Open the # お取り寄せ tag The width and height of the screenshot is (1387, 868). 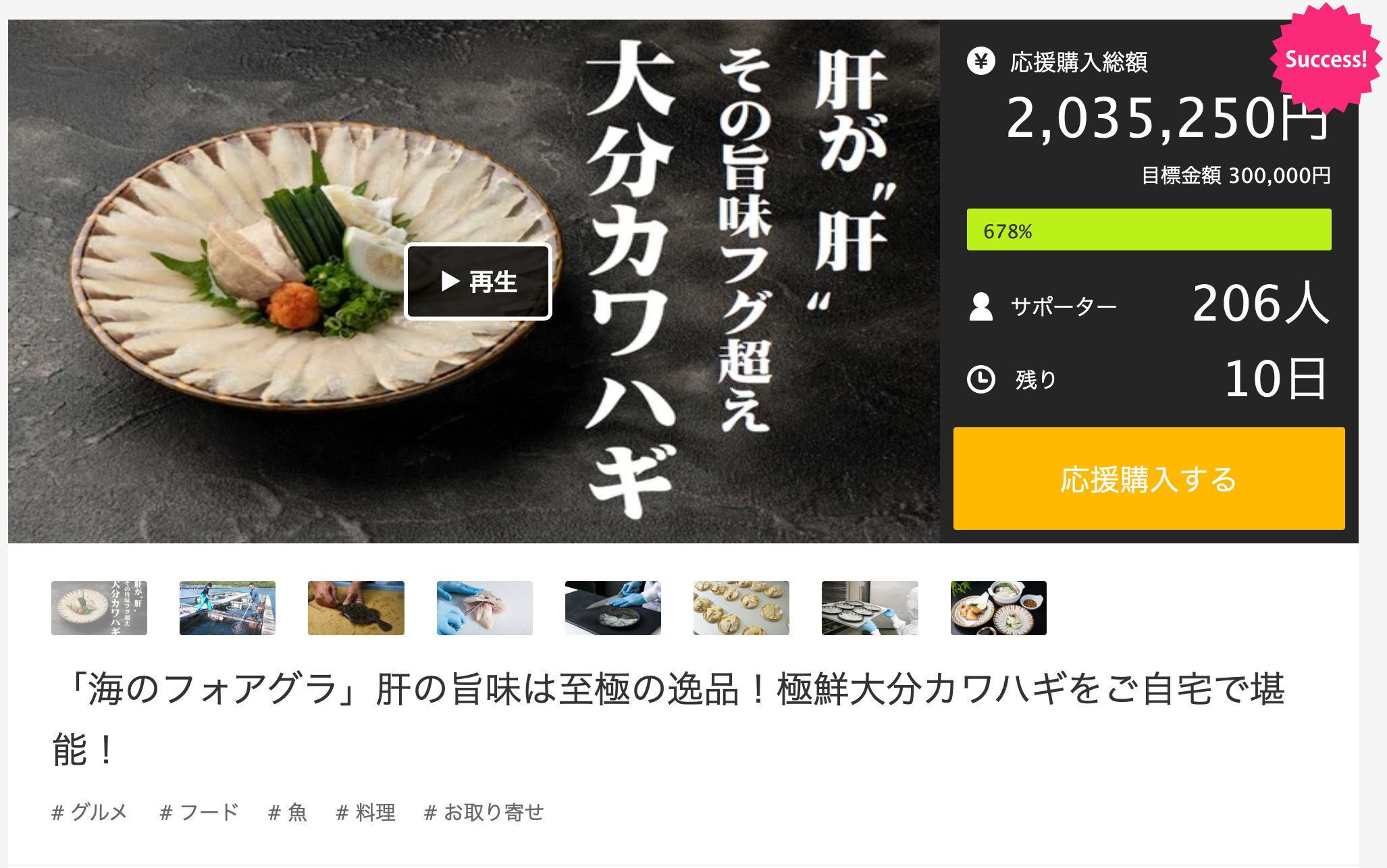coord(484,812)
